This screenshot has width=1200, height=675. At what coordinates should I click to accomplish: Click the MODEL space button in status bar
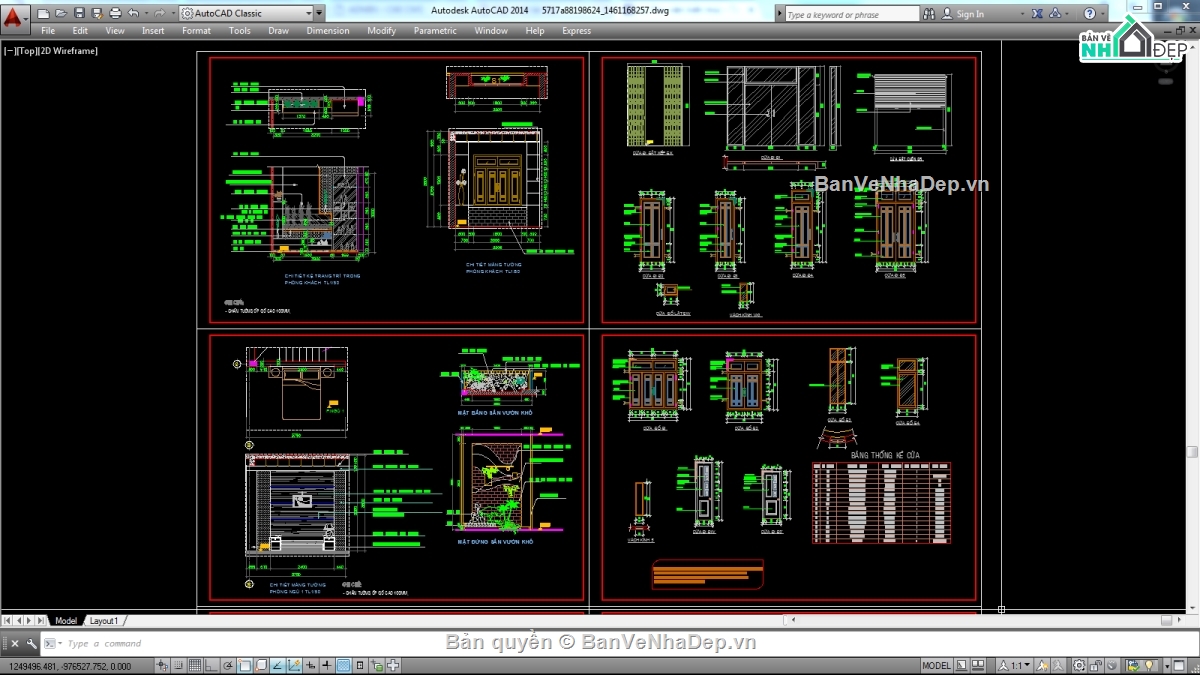[936, 666]
